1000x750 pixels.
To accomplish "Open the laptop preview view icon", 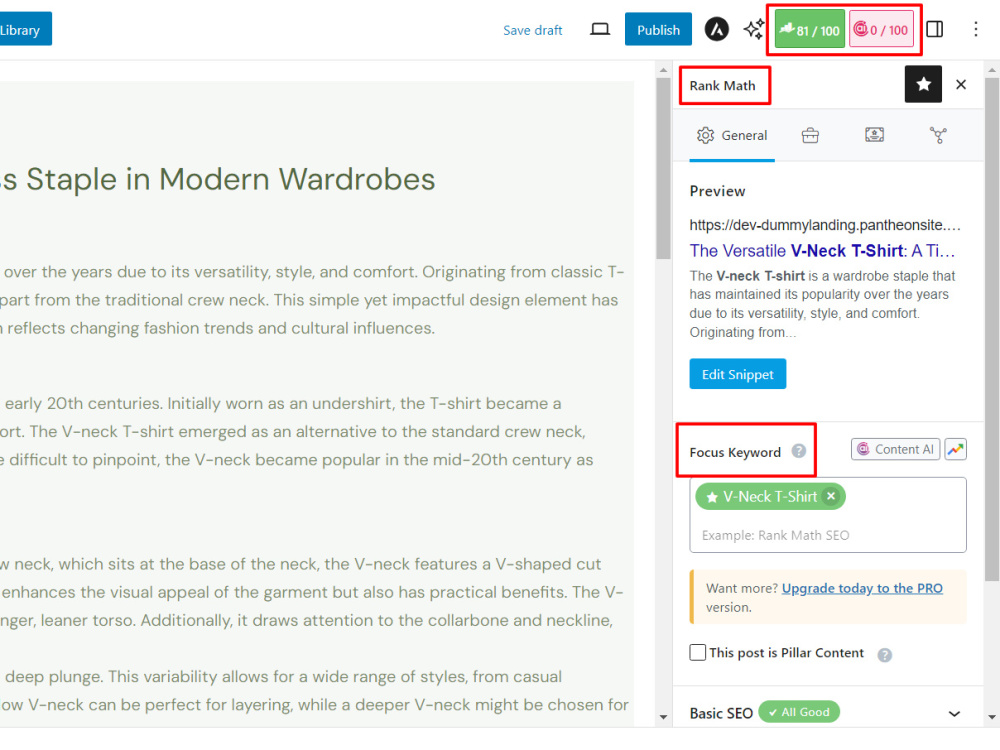I will (x=599, y=29).
